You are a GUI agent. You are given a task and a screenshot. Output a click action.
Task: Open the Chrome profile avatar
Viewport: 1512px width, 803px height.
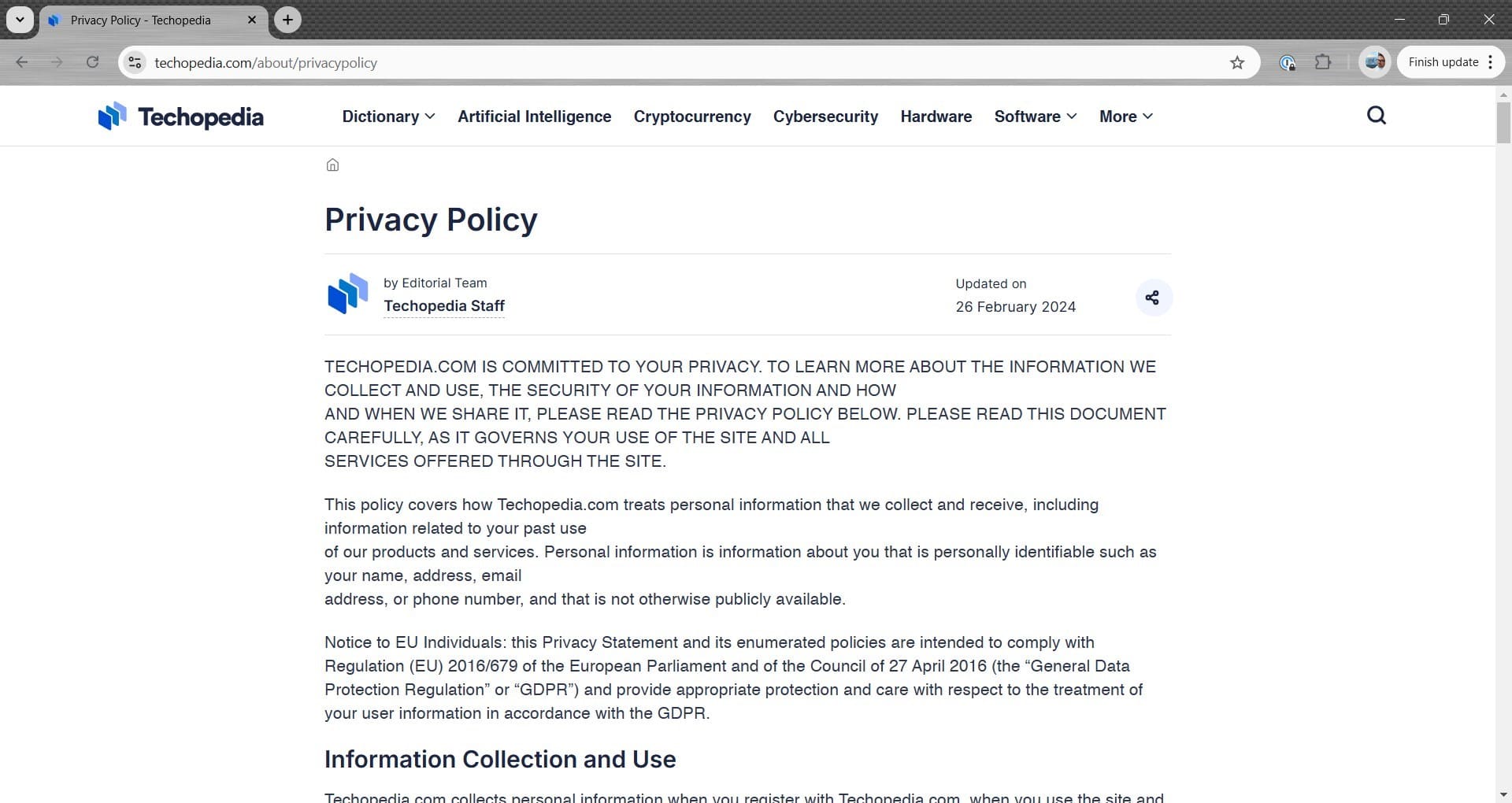click(x=1375, y=62)
